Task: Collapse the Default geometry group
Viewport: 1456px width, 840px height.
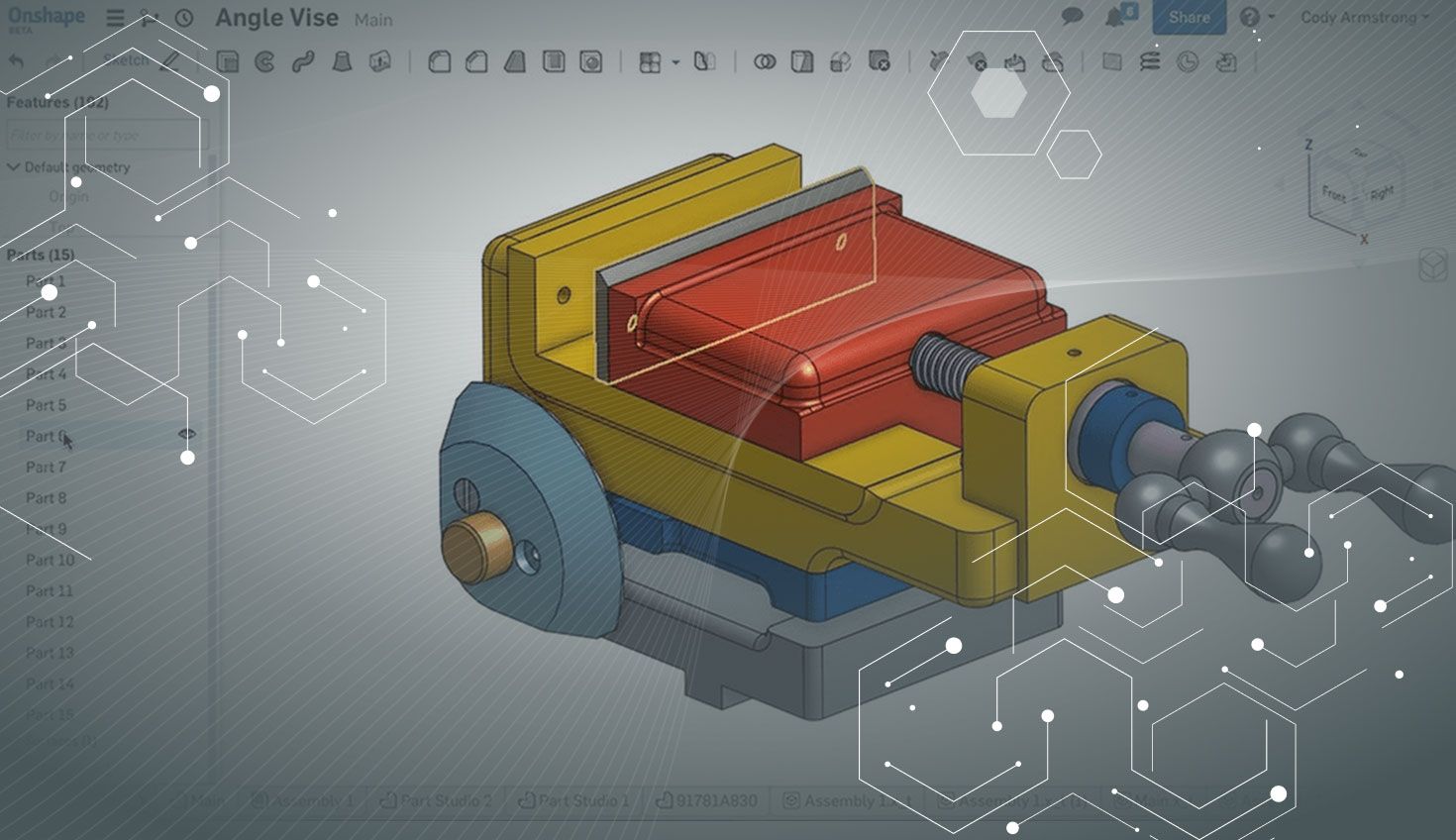Action: point(14,166)
